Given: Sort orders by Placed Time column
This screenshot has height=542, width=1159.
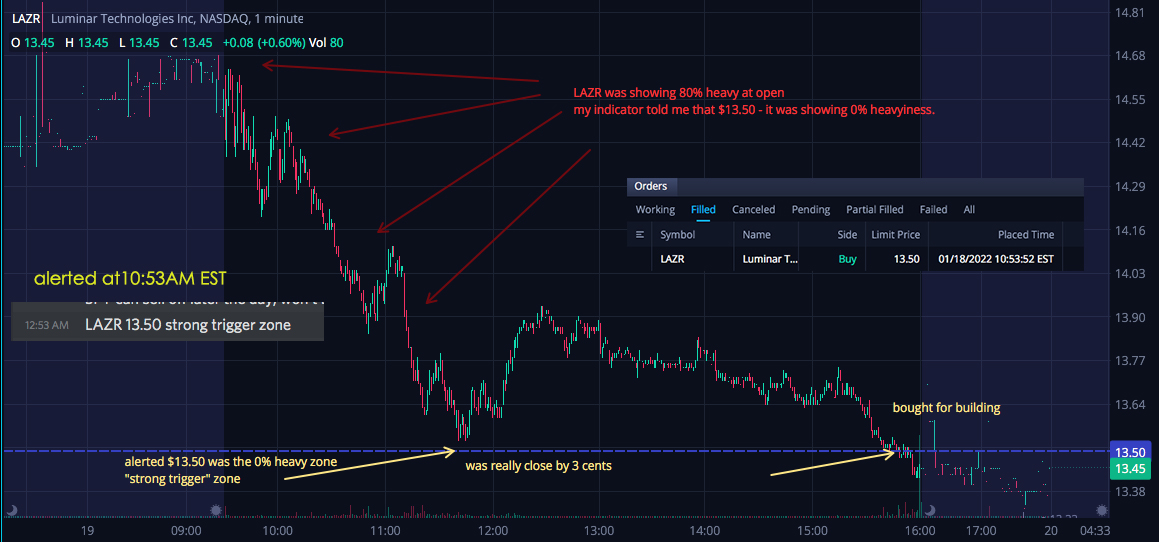Looking at the screenshot, I should pyautogui.click(x=1026, y=235).
